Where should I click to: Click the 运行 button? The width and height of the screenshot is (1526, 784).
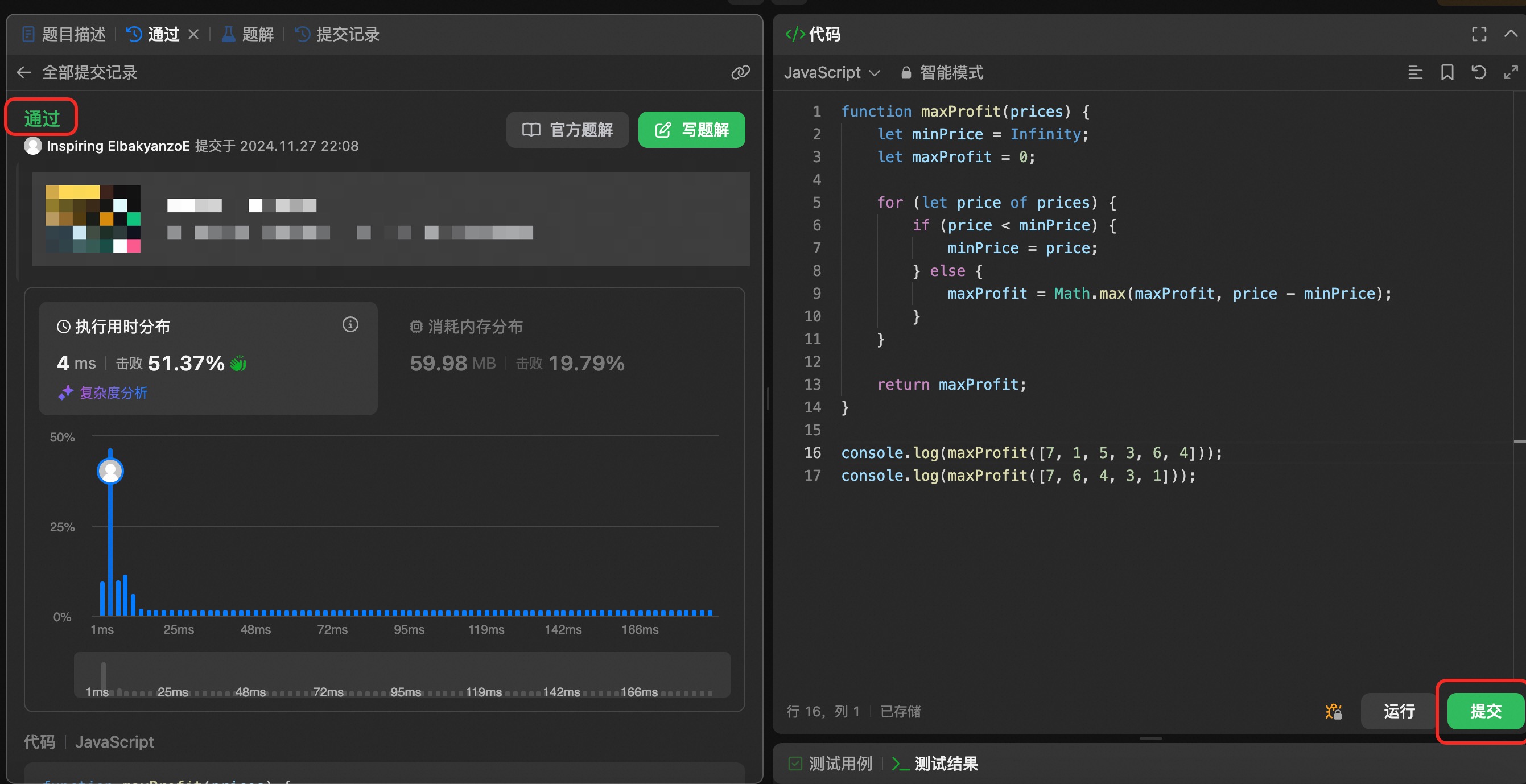1399,711
